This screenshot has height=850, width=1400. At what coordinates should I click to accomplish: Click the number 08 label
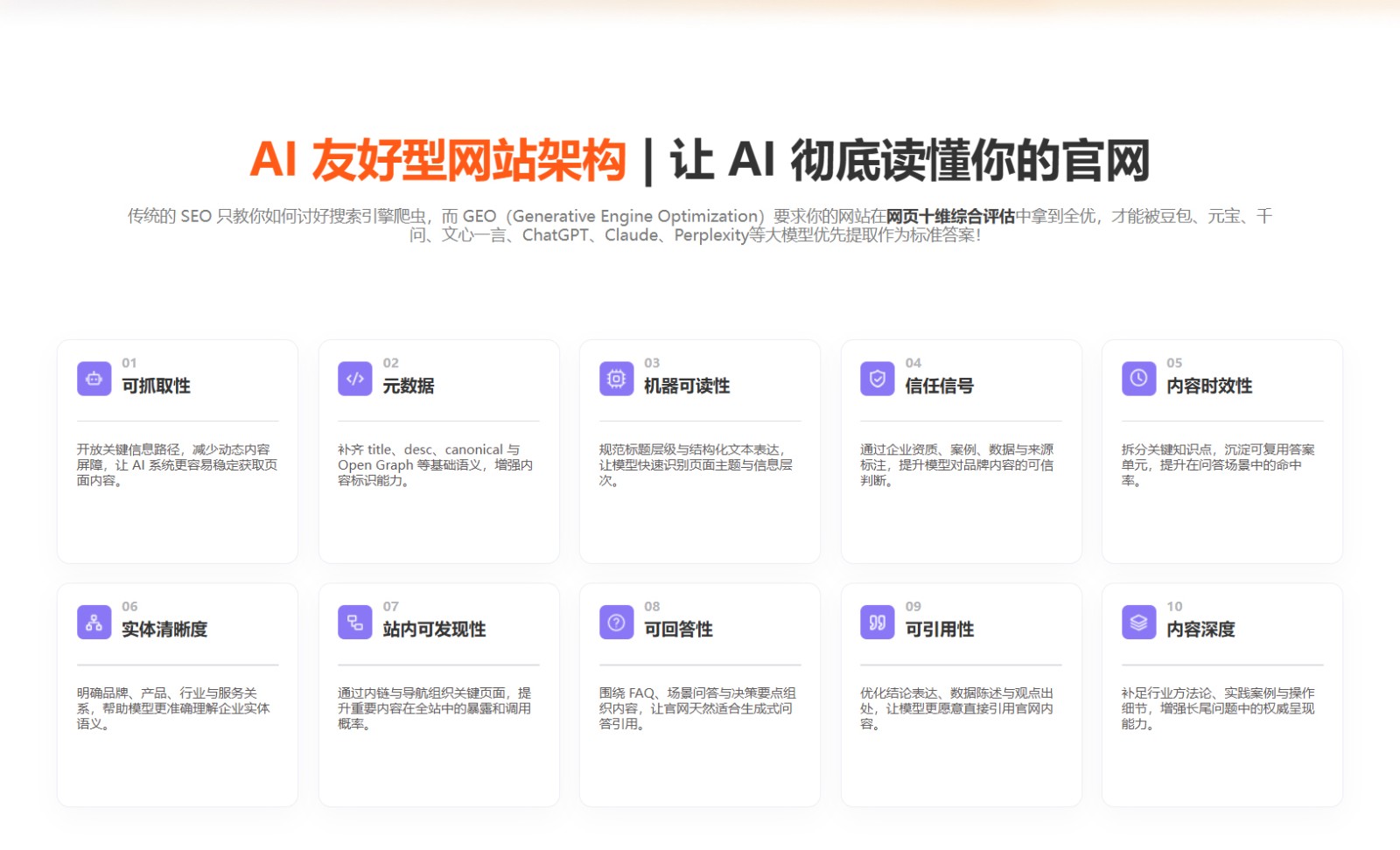click(x=652, y=607)
